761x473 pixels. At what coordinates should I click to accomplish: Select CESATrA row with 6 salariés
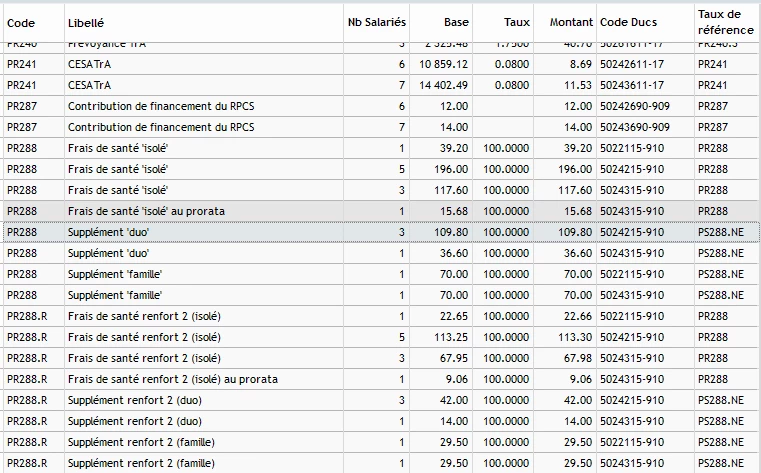pyautogui.click(x=380, y=64)
